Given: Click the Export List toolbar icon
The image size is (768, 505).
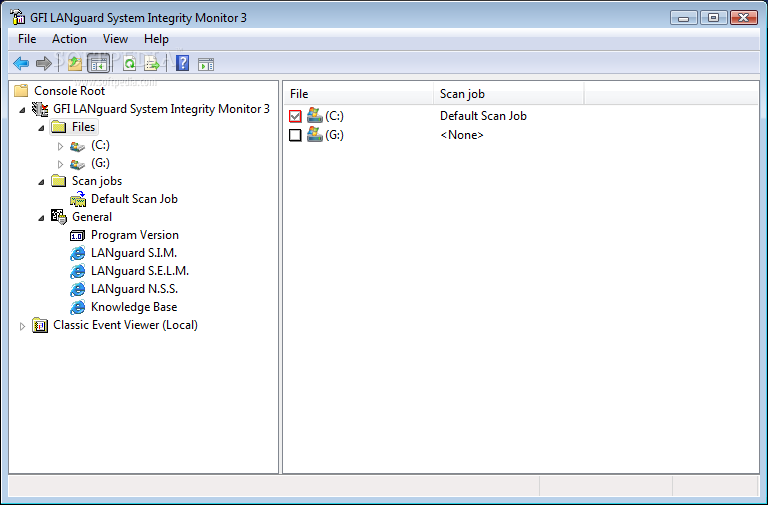Looking at the screenshot, I should click(x=152, y=63).
